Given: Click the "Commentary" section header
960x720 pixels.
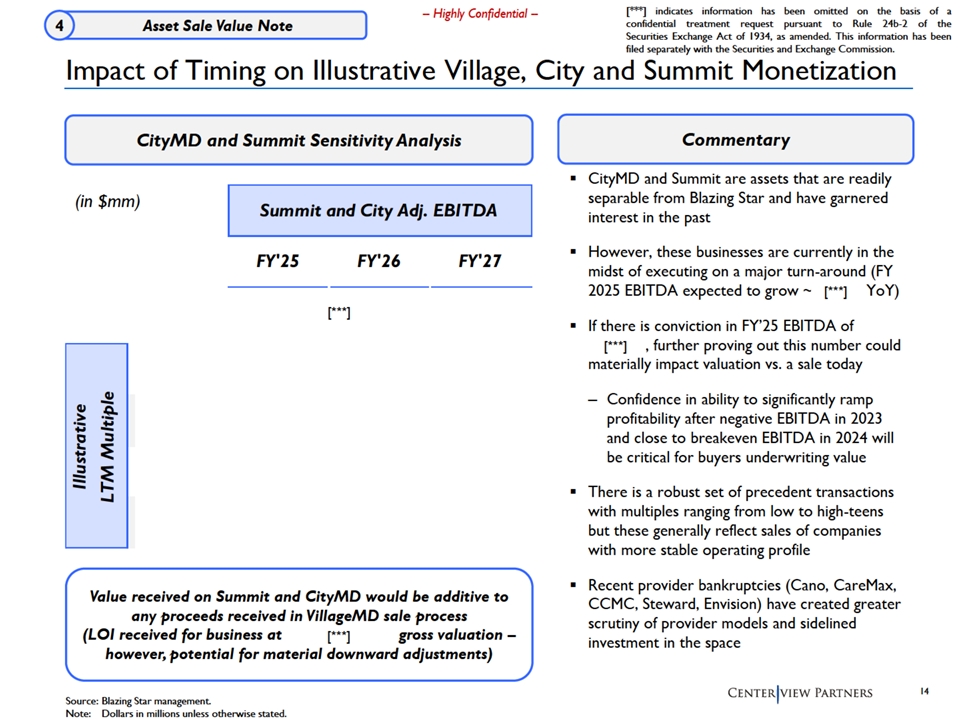Looking at the screenshot, I should pos(735,140).
